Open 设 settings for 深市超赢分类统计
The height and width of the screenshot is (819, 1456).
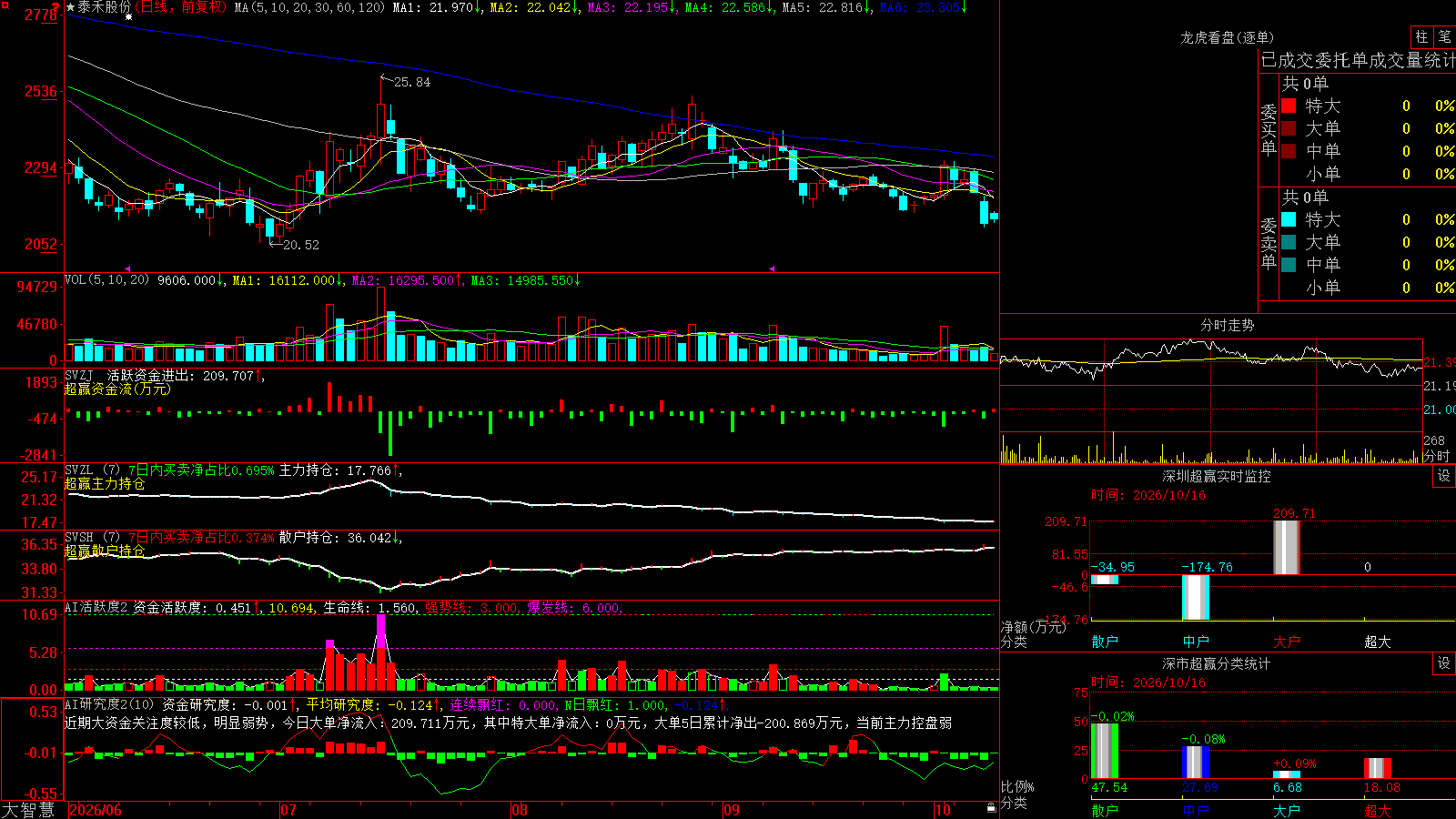pyautogui.click(x=1444, y=663)
